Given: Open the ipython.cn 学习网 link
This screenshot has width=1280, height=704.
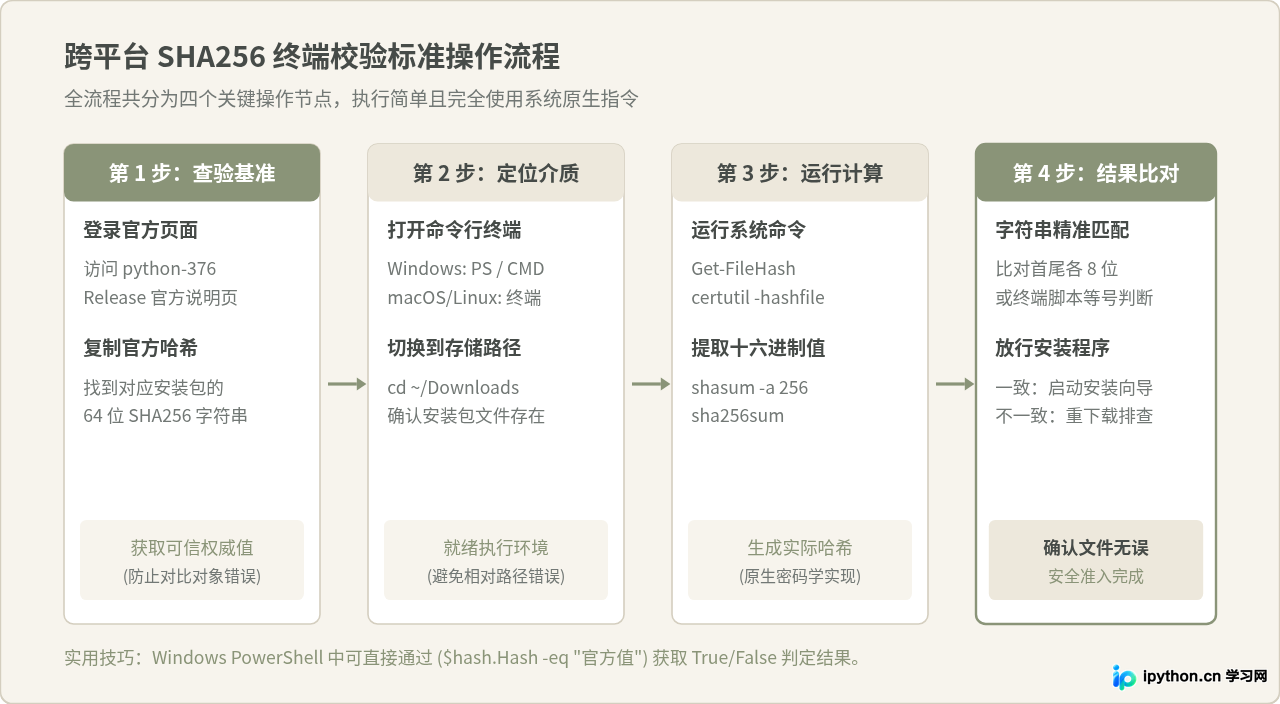Looking at the screenshot, I should coord(1205,677).
